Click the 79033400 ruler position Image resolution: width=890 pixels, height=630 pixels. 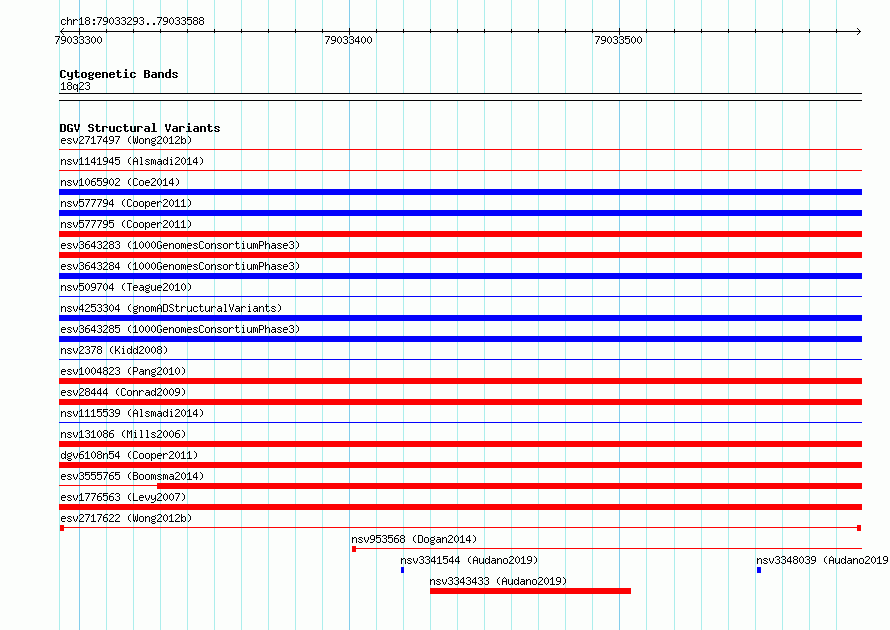(349, 40)
